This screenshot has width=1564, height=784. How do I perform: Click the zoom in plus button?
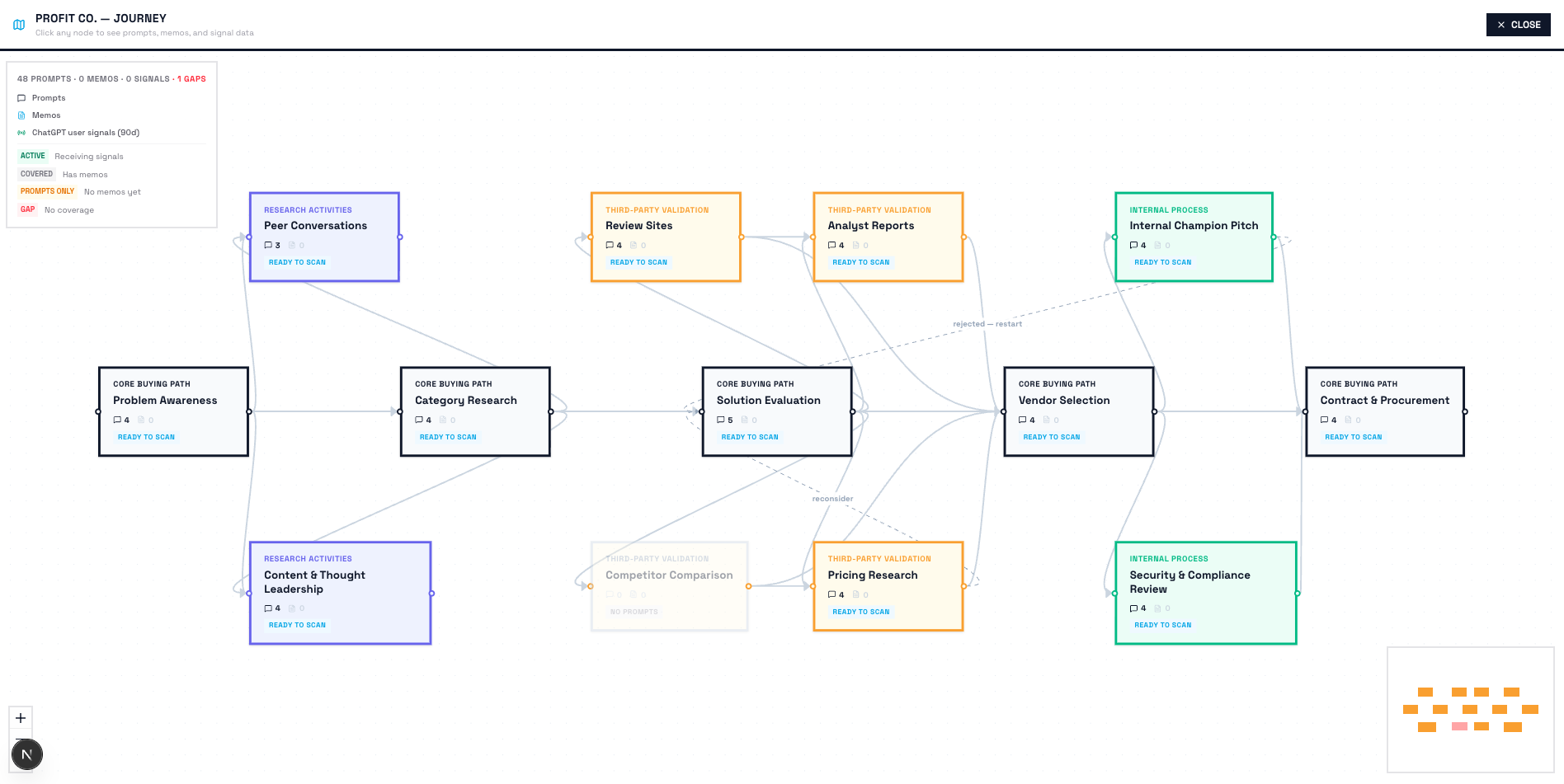(x=21, y=718)
